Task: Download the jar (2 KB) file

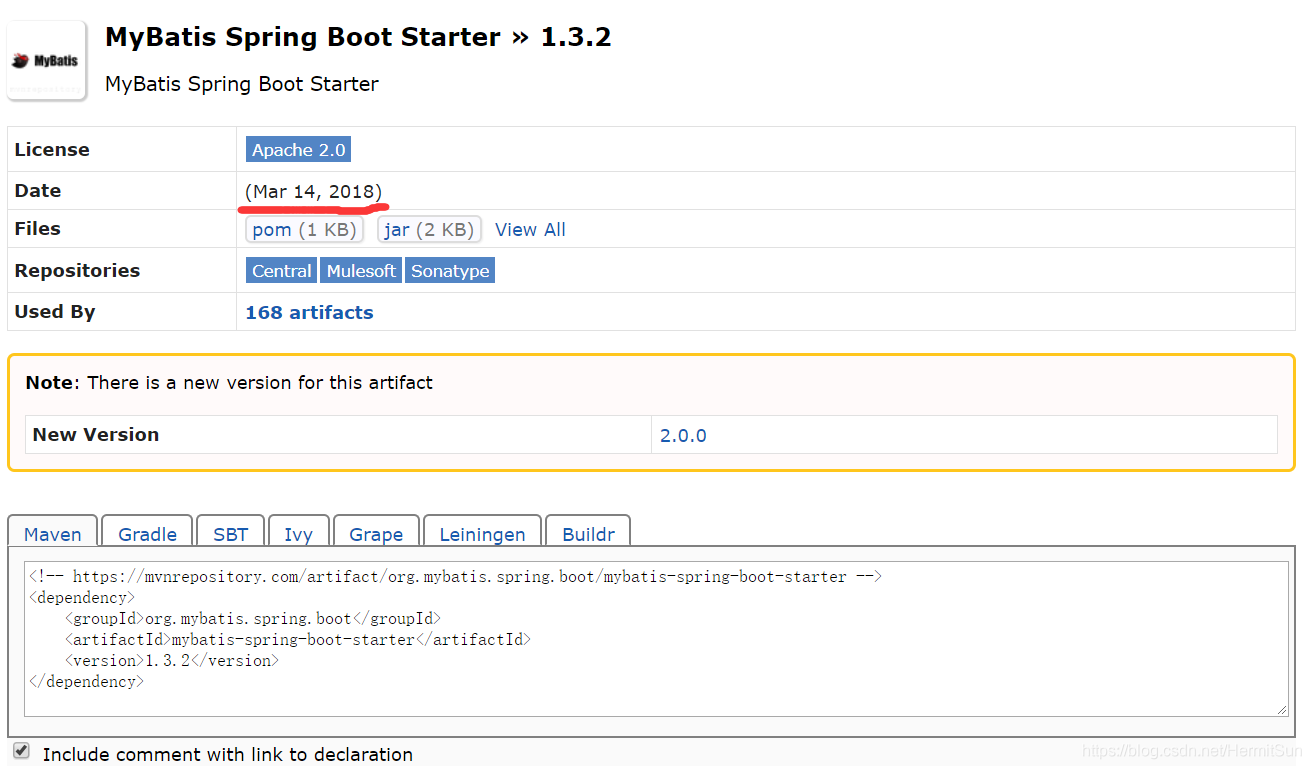Action: pos(429,230)
